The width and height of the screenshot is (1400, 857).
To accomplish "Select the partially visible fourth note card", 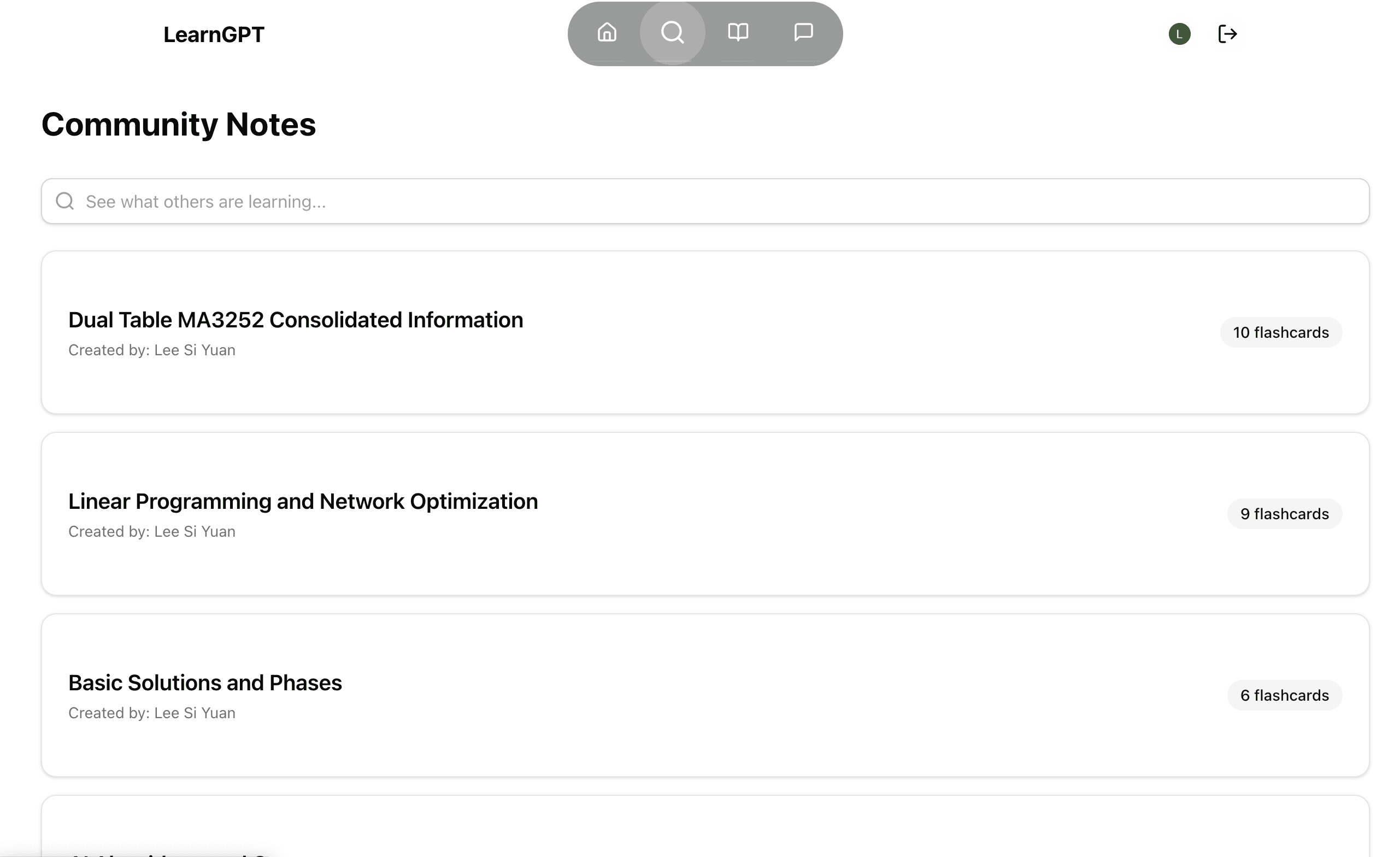I will click(x=704, y=830).
